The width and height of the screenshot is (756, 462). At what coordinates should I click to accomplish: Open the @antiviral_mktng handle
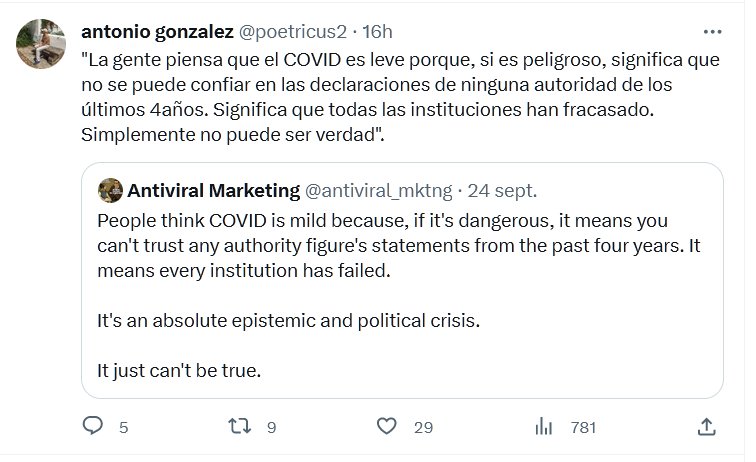pyautogui.click(x=379, y=190)
